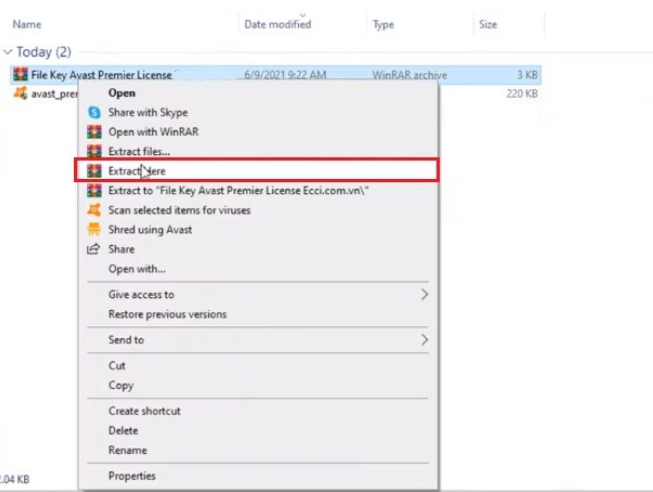Click the Today (2) group label

coord(44,52)
